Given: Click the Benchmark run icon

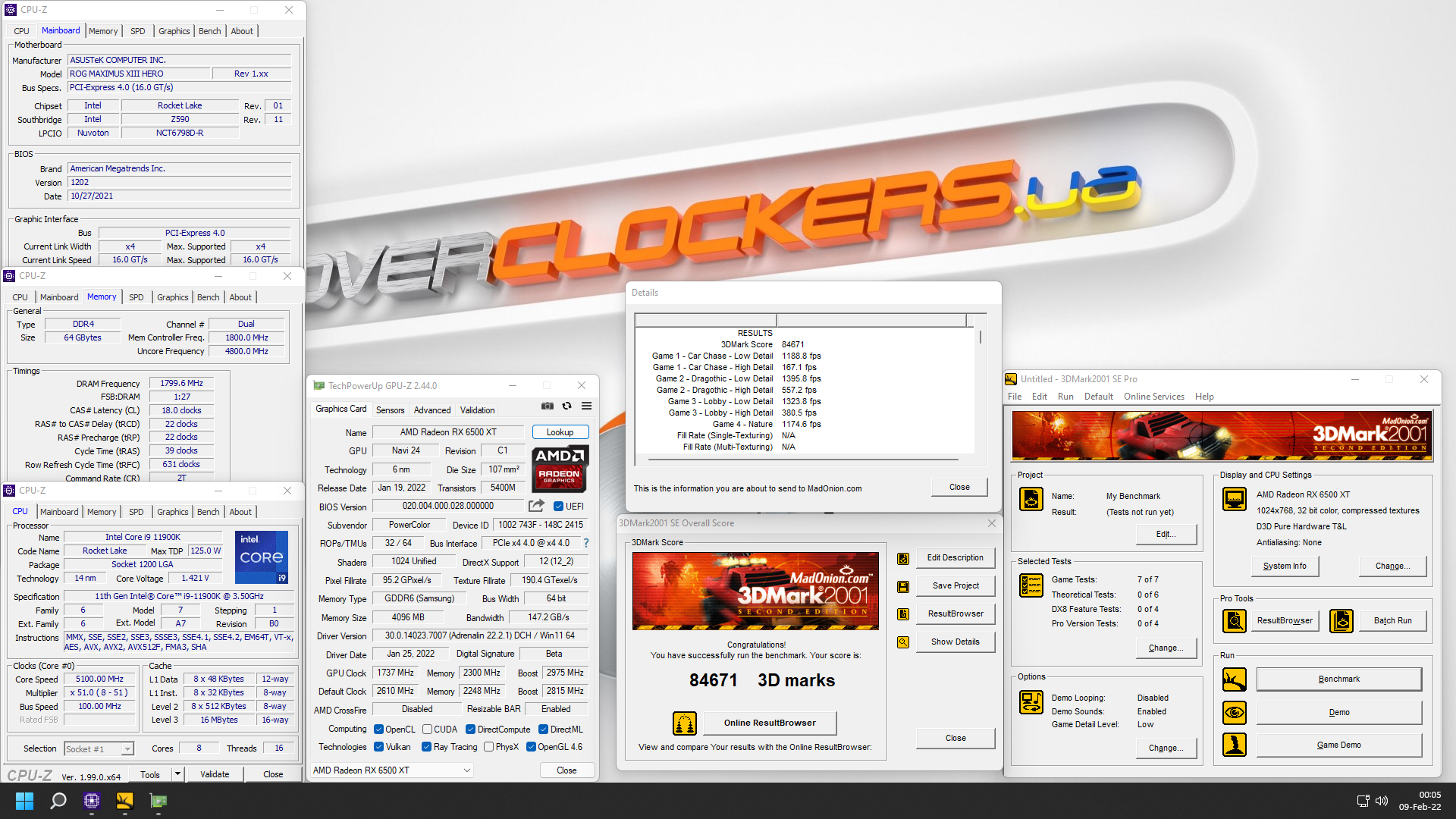Looking at the screenshot, I should click(1235, 679).
